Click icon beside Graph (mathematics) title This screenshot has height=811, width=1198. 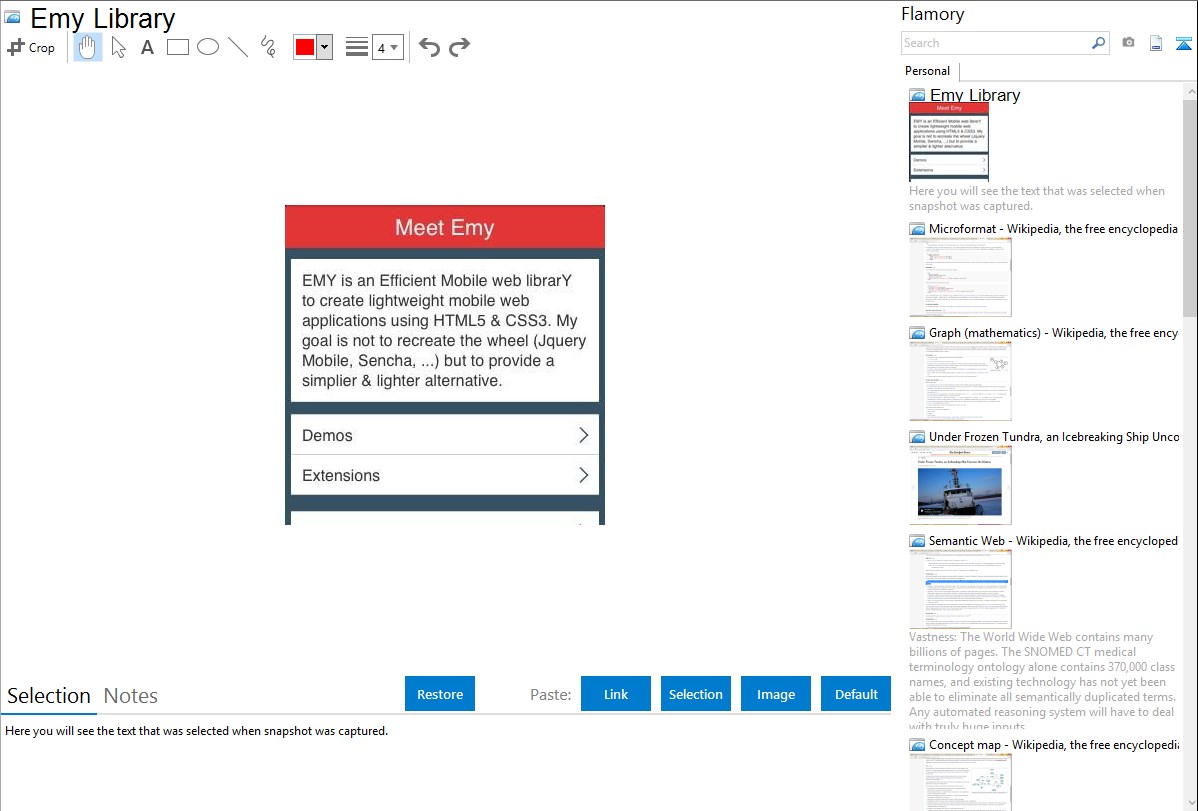click(x=917, y=333)
